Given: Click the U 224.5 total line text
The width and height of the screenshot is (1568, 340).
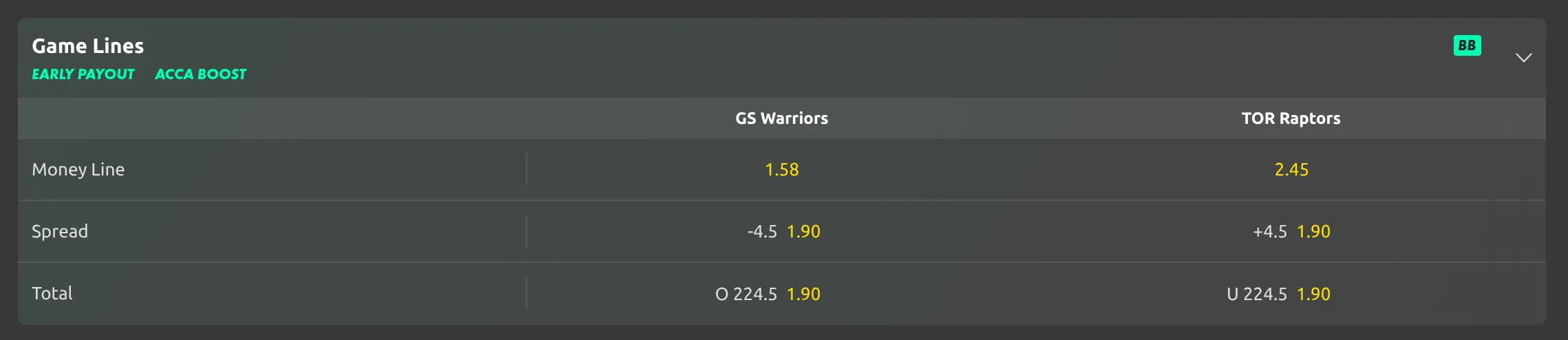Looking at the screenshot, I should [1257, 295].
